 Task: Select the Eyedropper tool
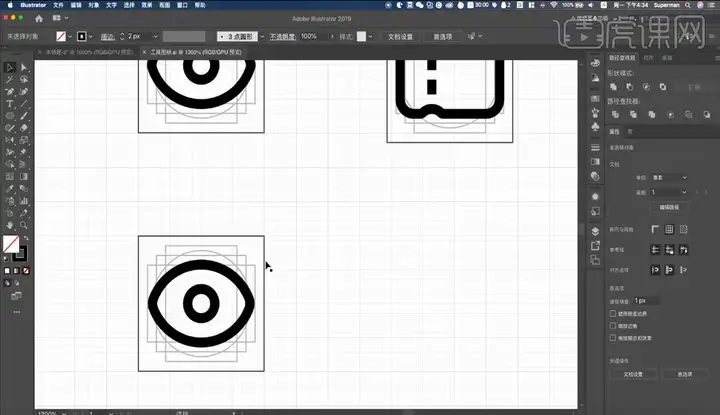tap(9, 189)
